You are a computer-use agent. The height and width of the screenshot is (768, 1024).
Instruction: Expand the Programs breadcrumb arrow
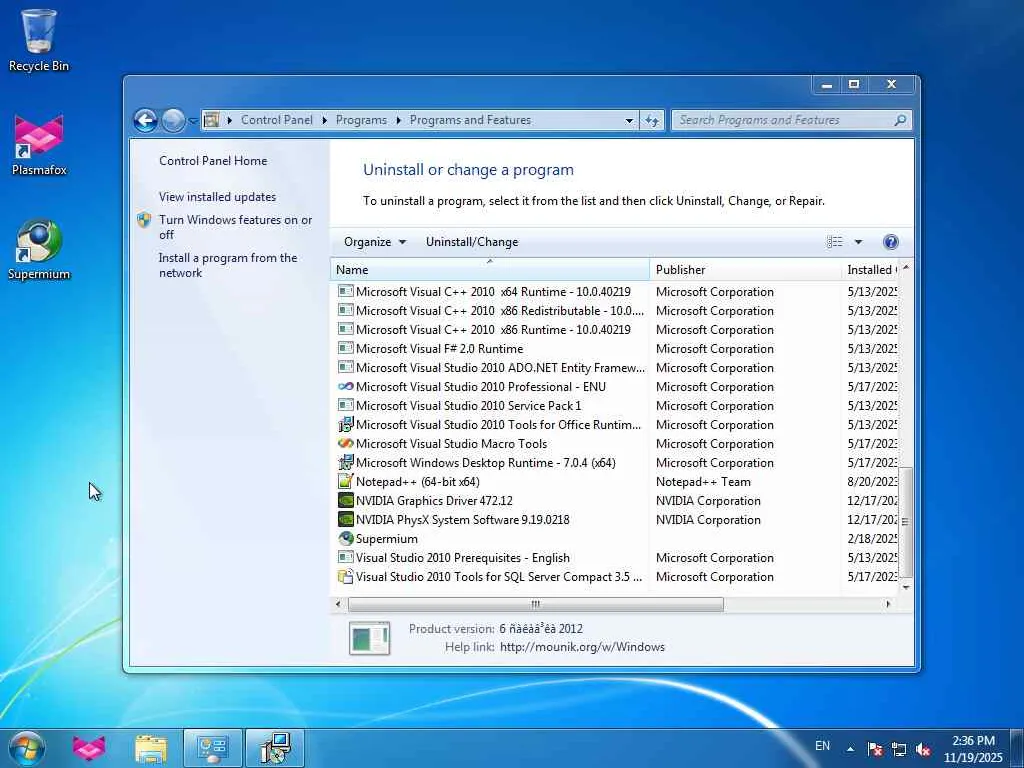coord(398,120)
